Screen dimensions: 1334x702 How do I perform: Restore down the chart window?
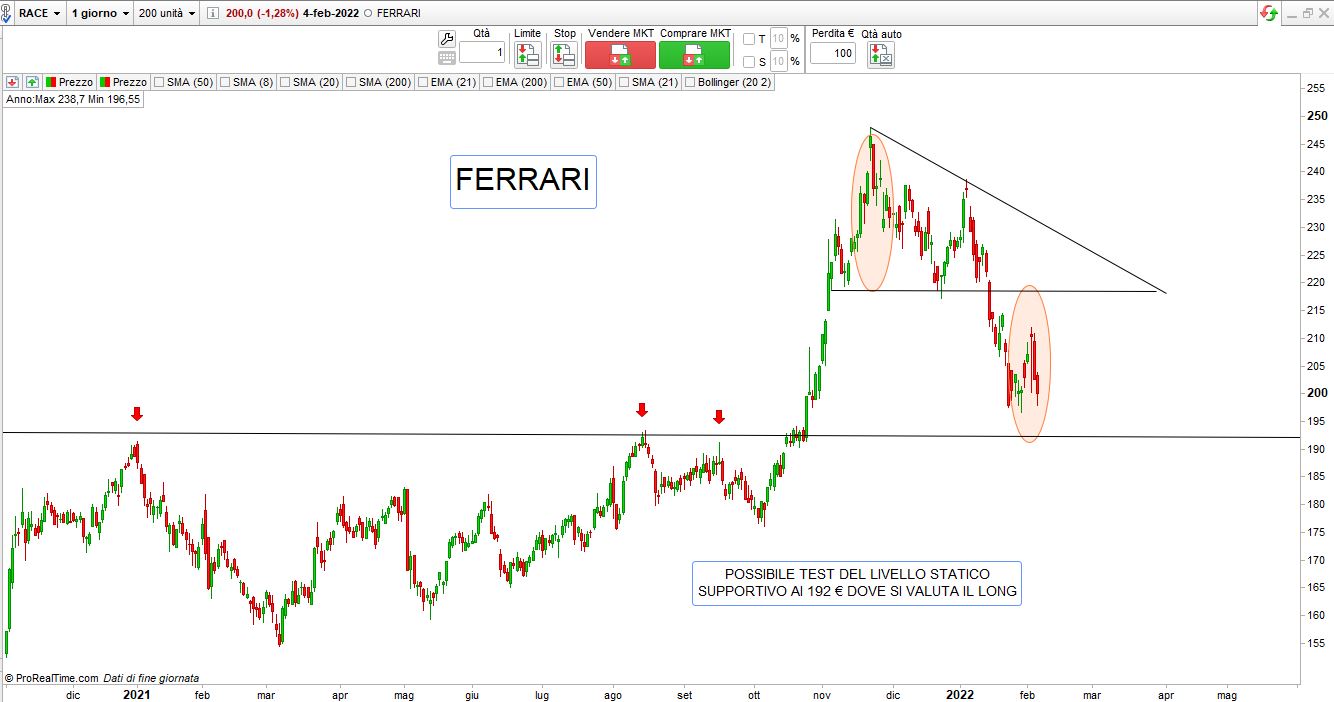click(x=1309, y=13)
